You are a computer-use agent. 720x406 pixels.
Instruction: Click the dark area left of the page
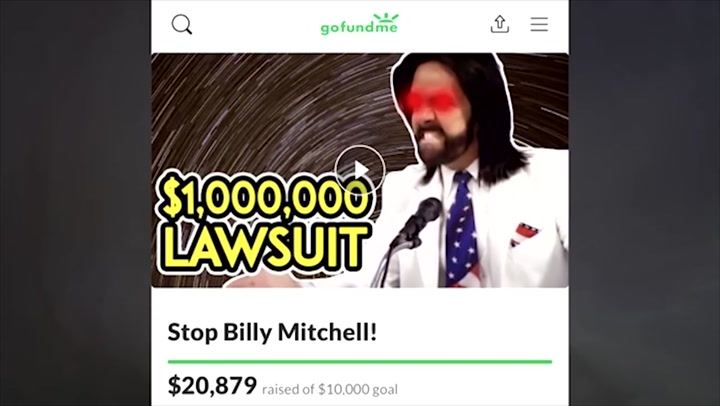(x=75, y=203)
